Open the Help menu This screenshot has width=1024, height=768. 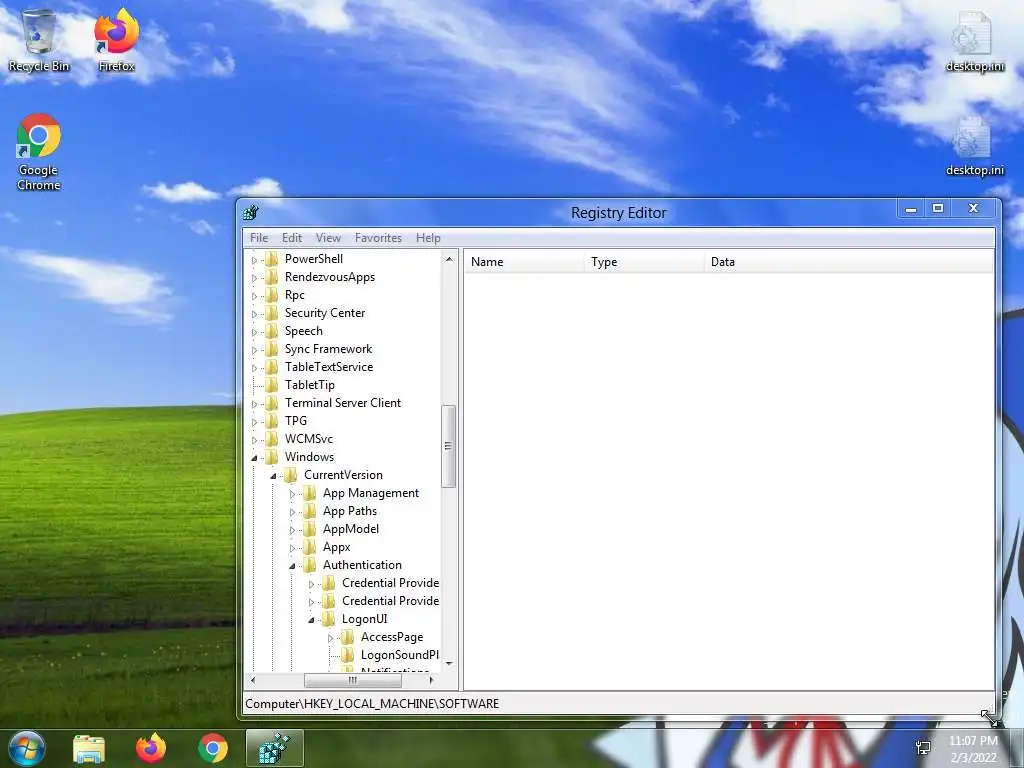(x=428, y=238)
